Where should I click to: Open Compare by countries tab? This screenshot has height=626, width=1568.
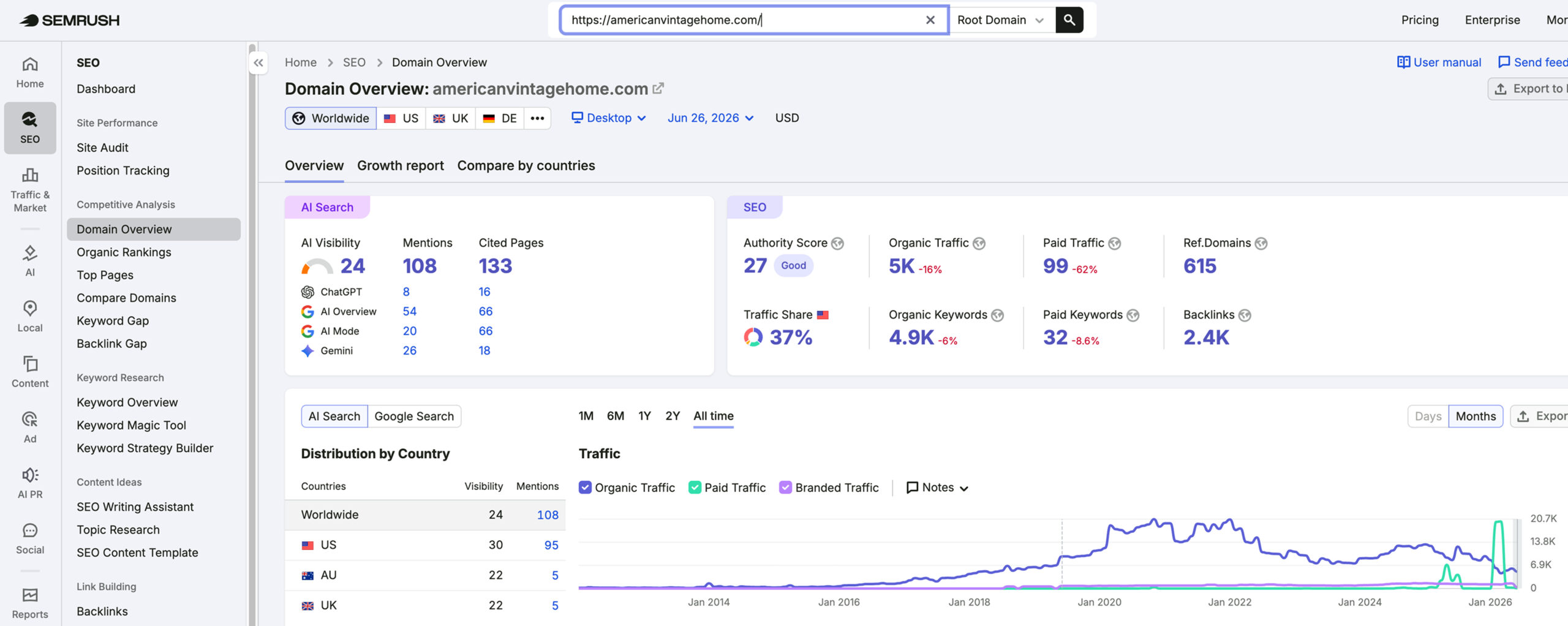[526, 165]
